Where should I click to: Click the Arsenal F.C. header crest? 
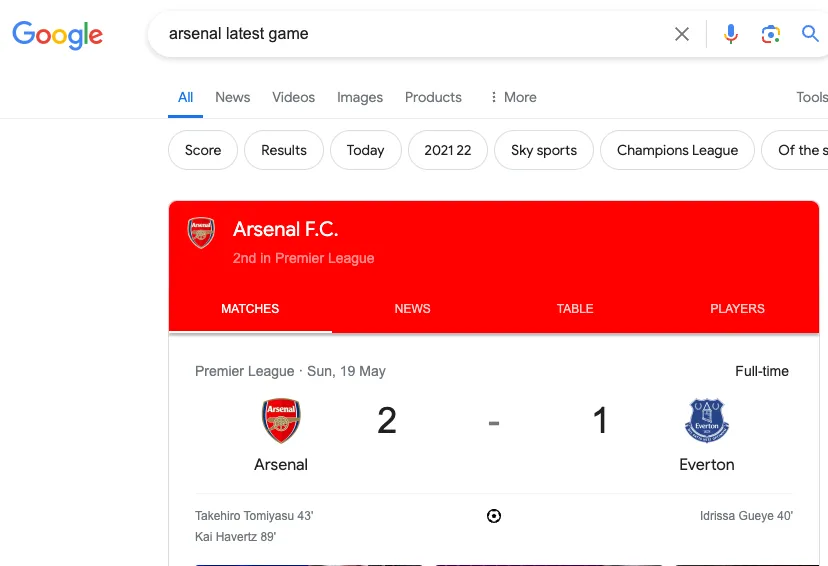coord(201,233)
